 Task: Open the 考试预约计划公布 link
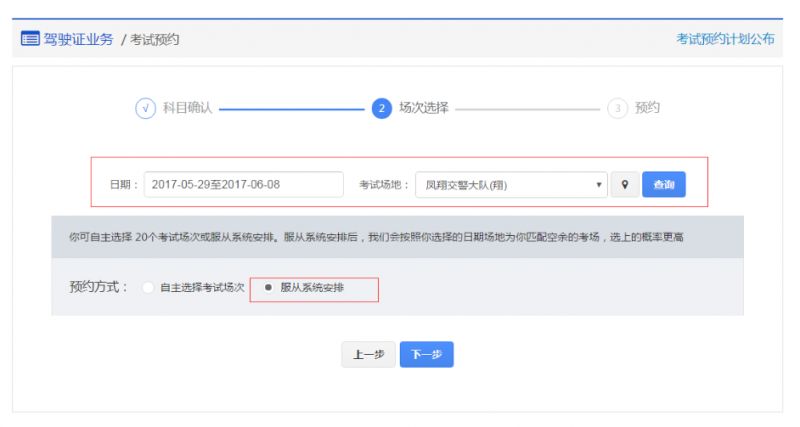[725, 39]
